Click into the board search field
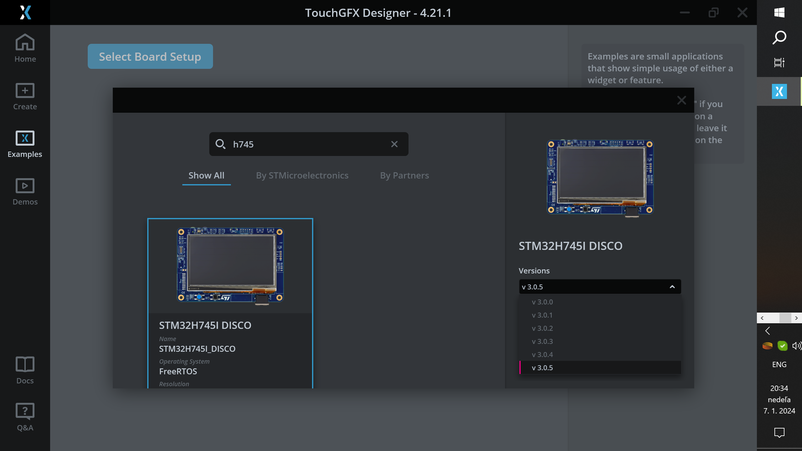 click(308, 144)
